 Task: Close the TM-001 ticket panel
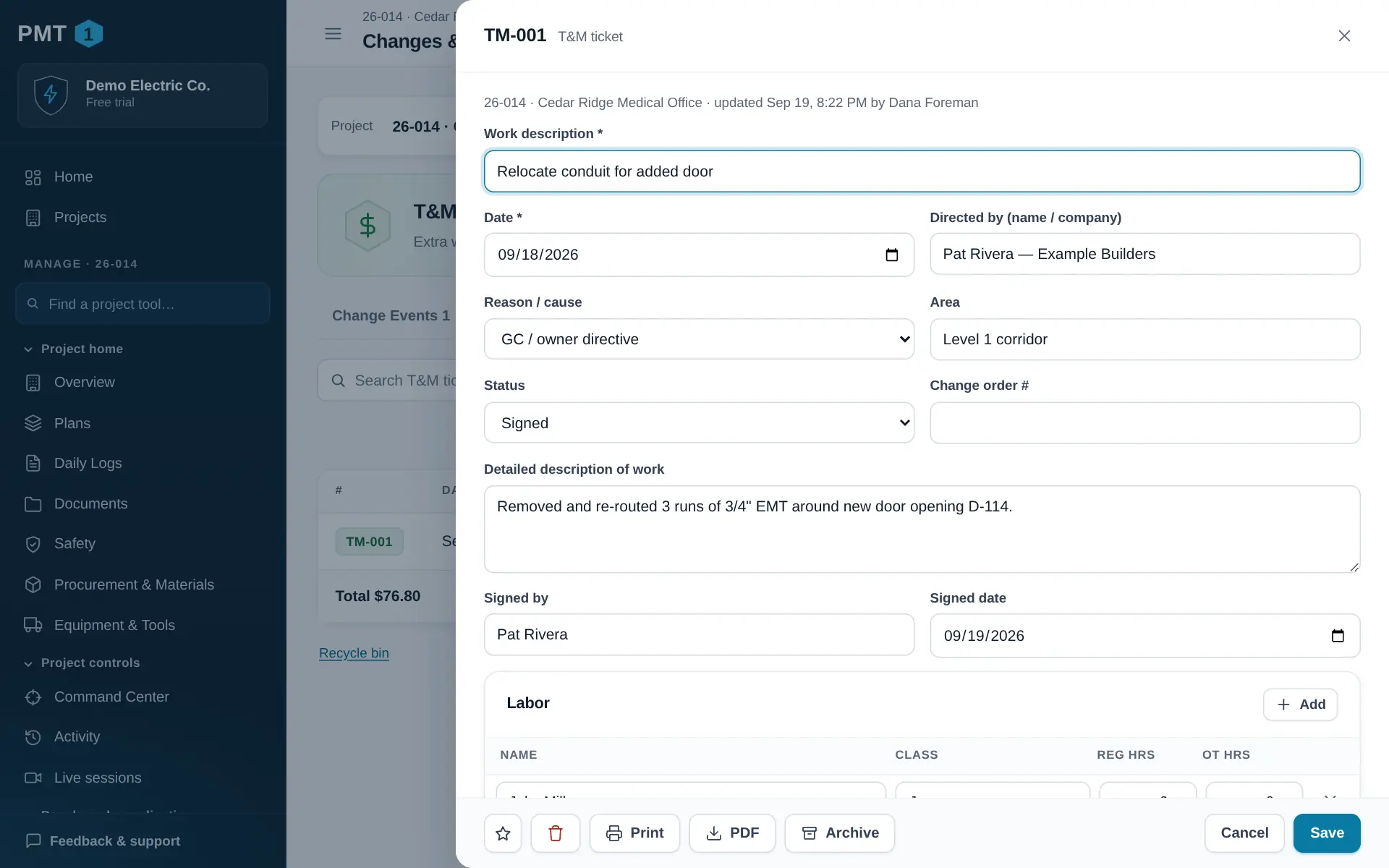[1344, 36]
